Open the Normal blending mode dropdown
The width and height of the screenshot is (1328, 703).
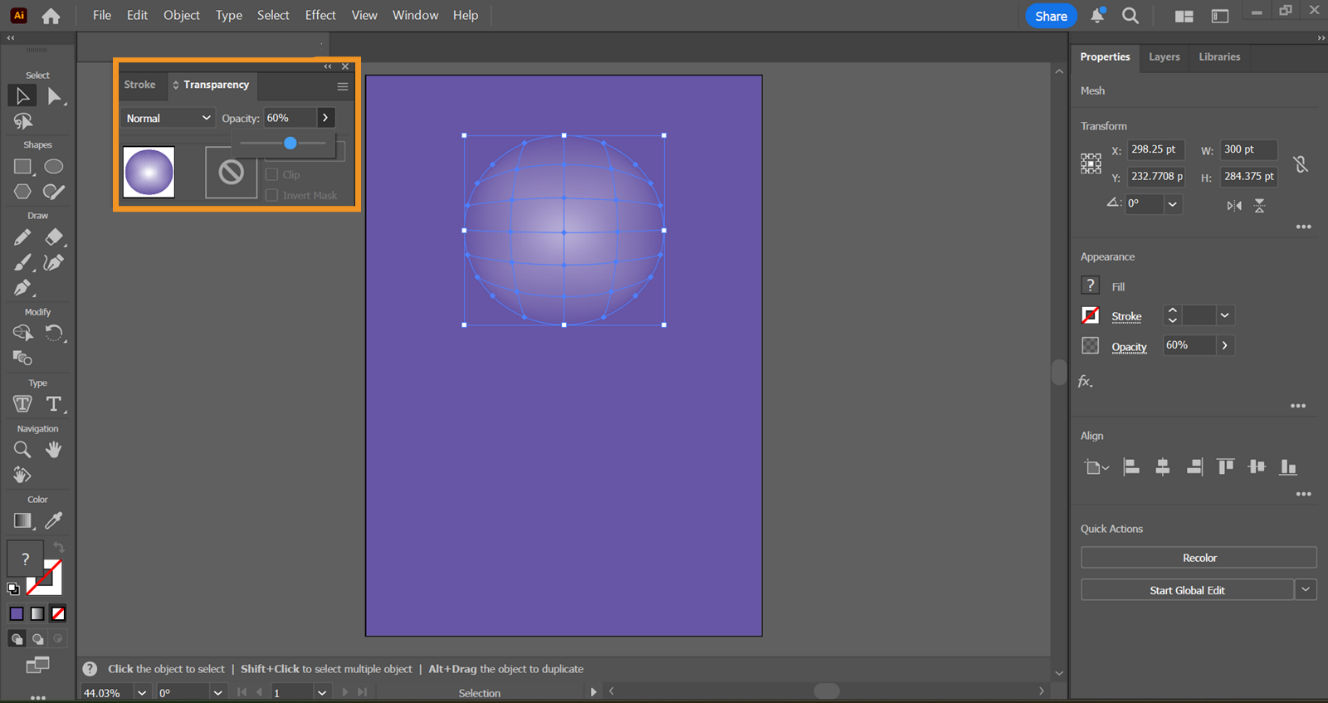pyautogui.click(x=168, y=117)
